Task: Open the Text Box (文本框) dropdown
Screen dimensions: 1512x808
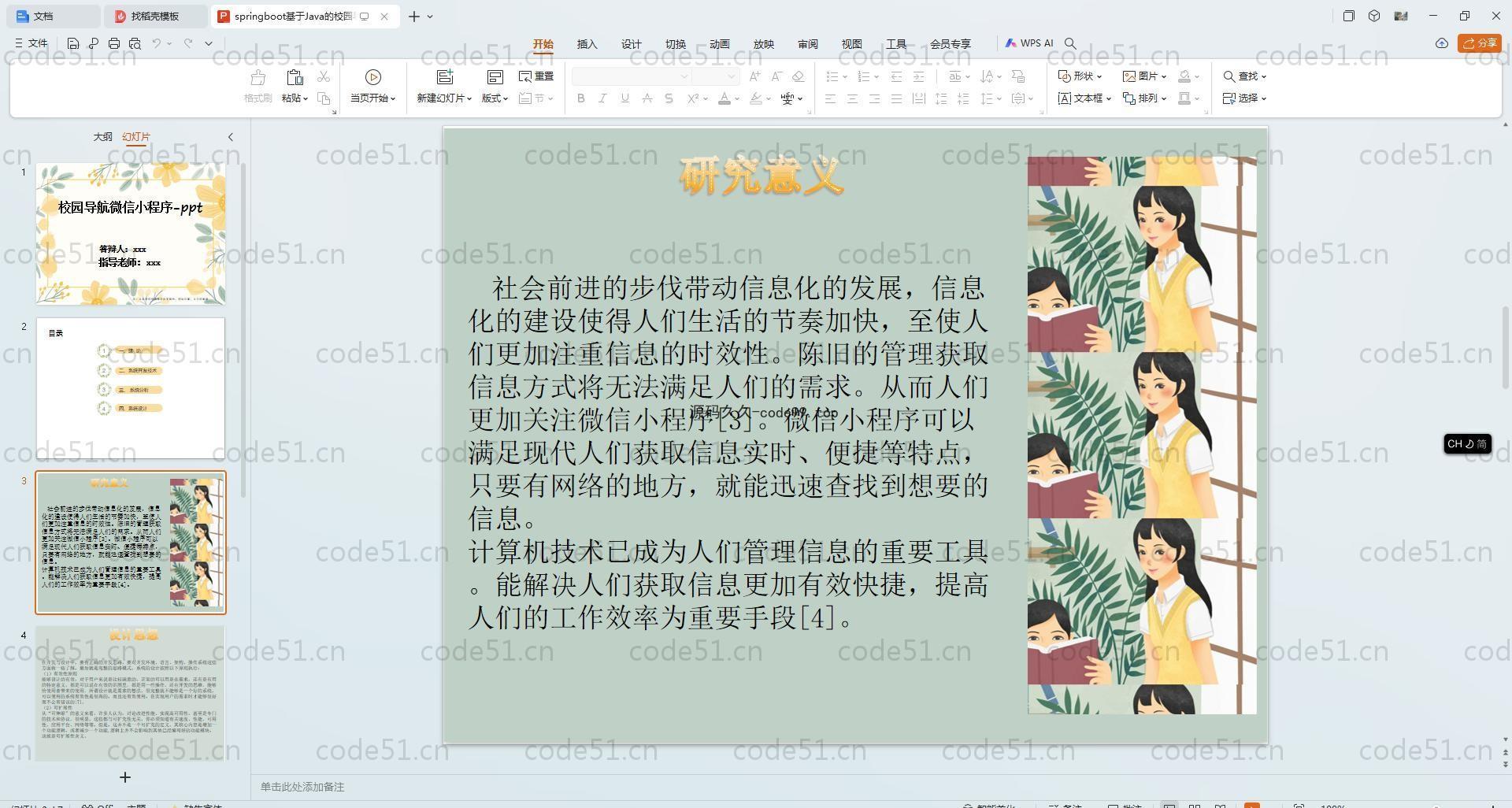Action: point(1084,98)
